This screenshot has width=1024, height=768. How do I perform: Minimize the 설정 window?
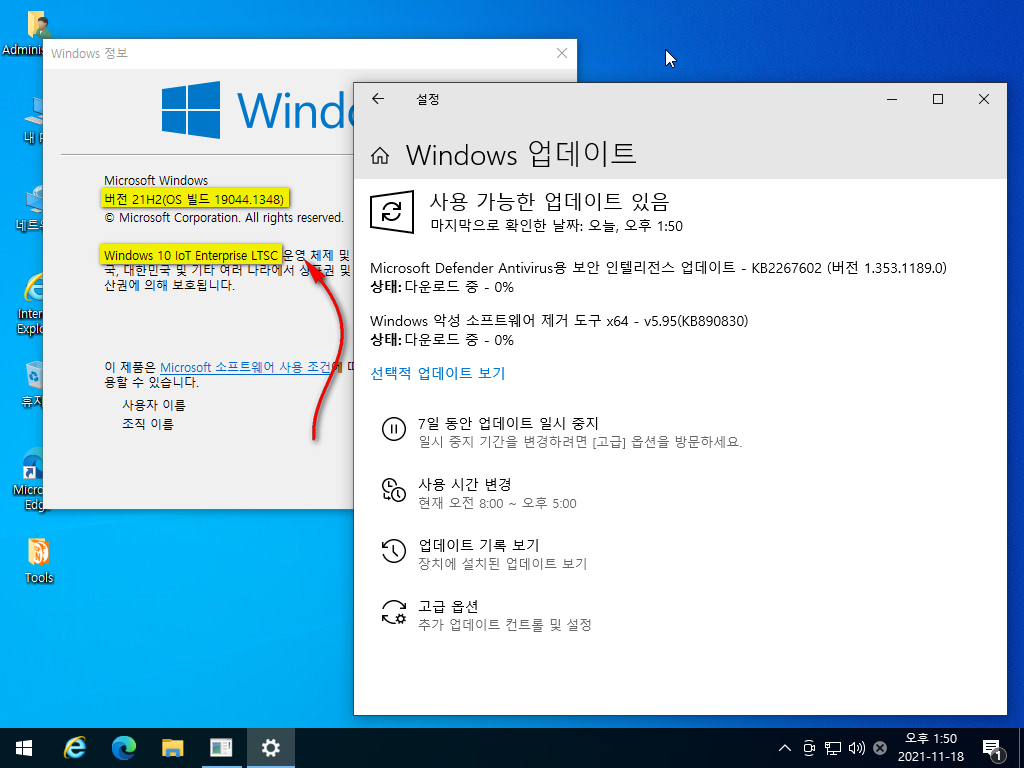pos(892,99)
